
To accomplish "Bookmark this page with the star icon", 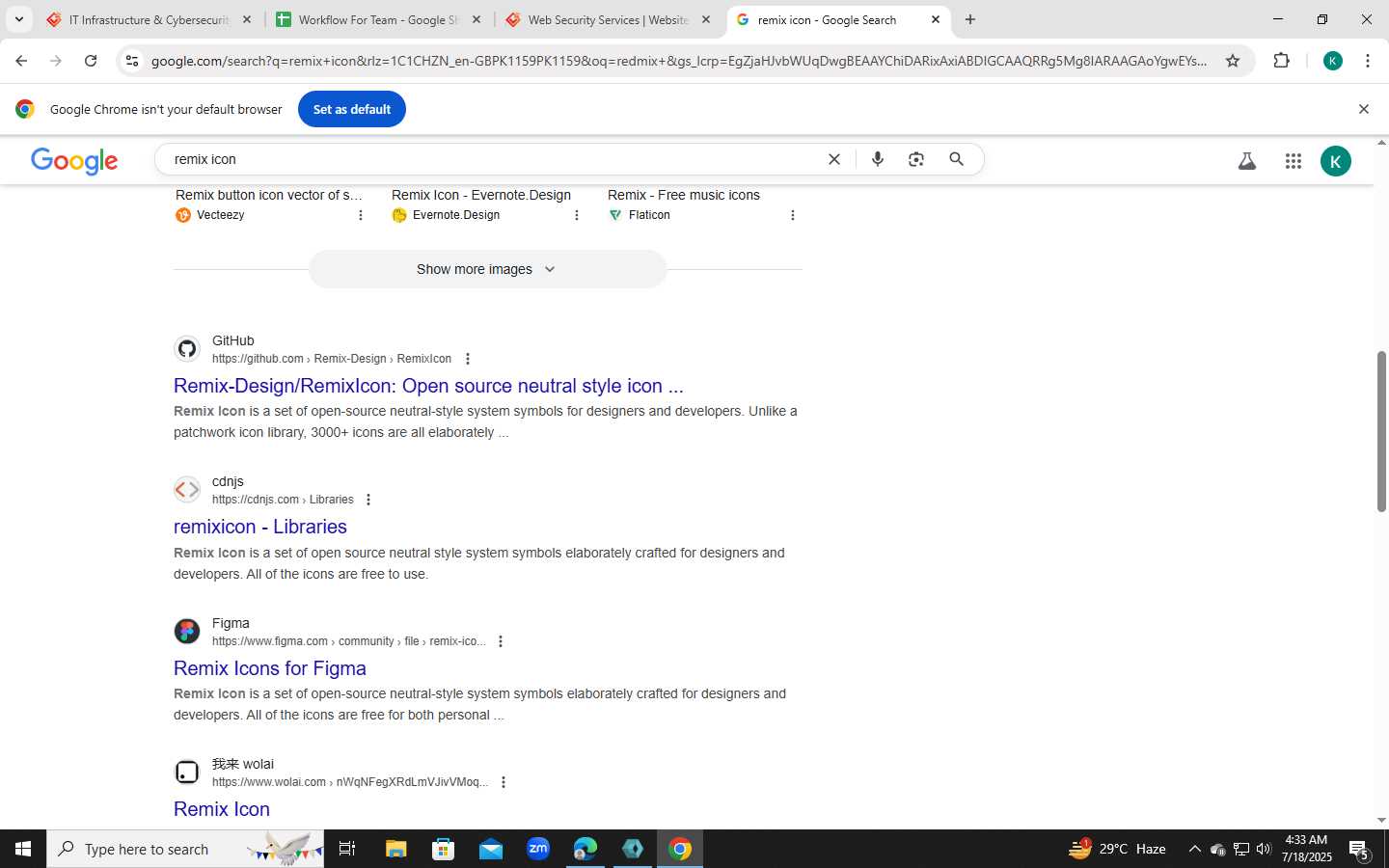I will click(1233, 61).
